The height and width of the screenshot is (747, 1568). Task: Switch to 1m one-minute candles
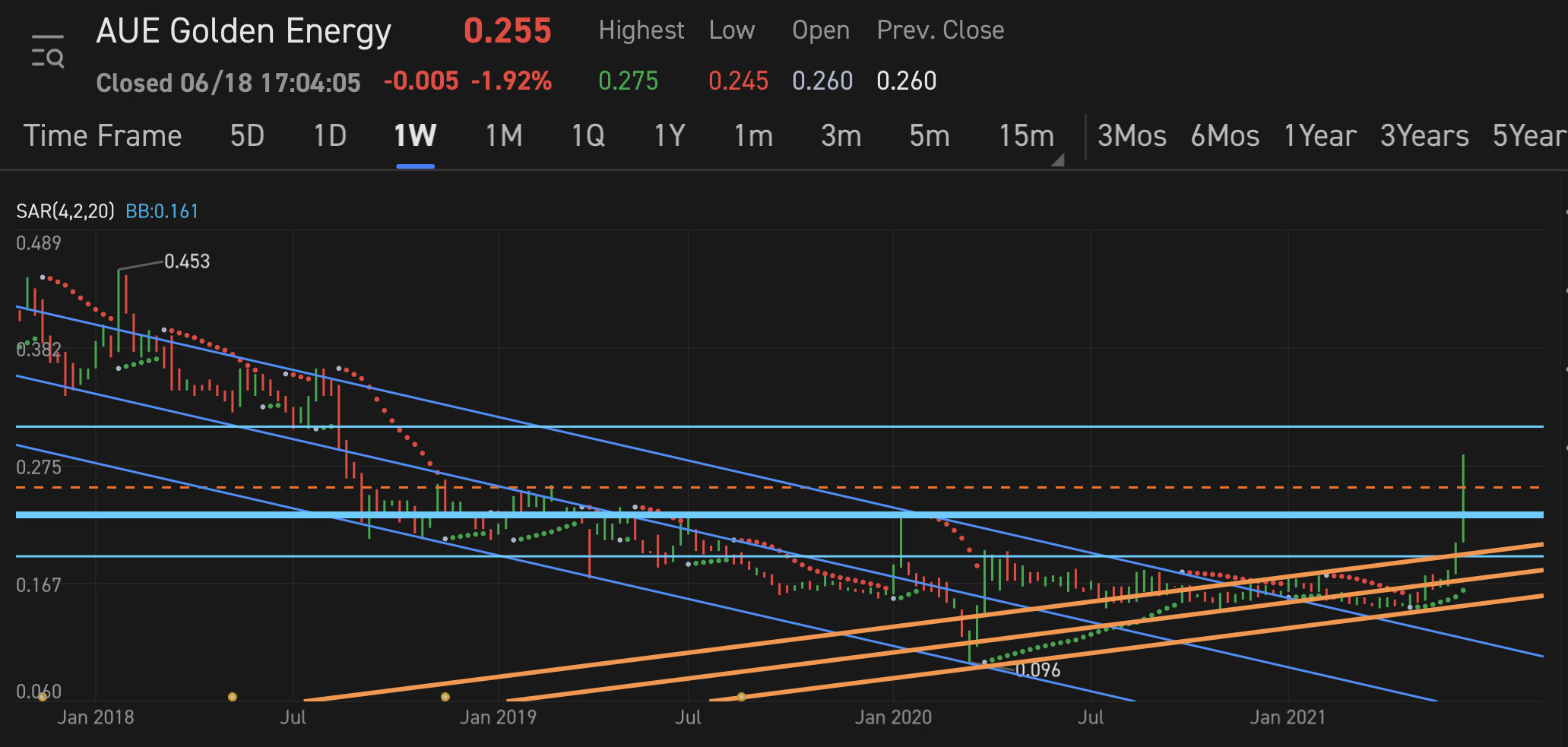(753, 136)
